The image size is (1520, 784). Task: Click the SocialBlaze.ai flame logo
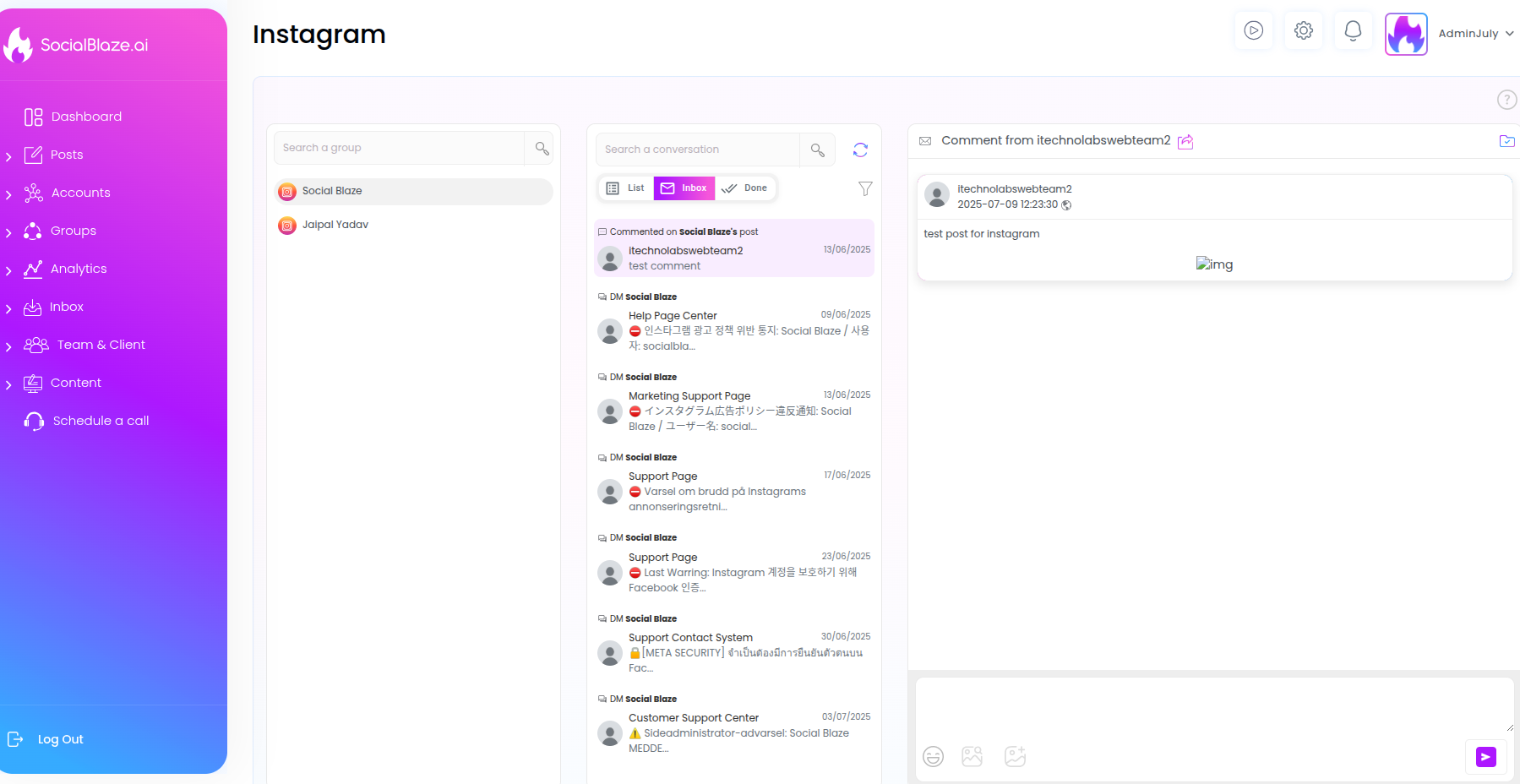point(18,45)
